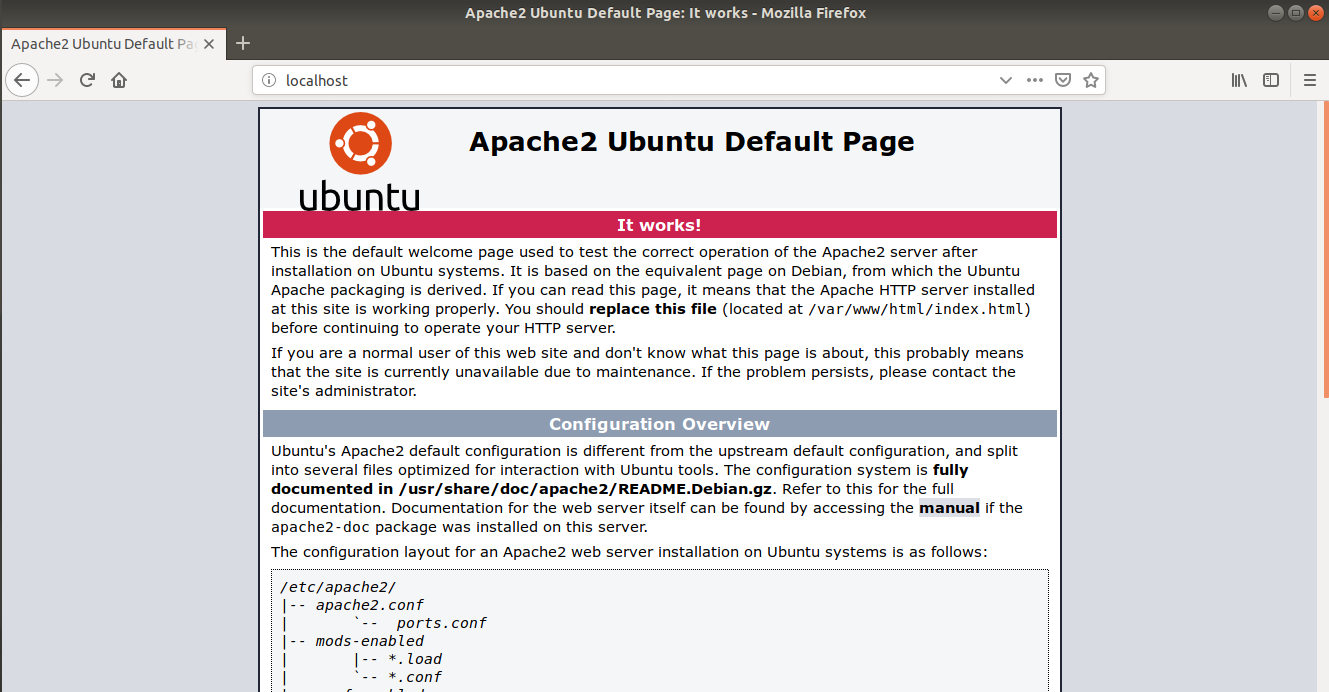The width and height of the screenshot is (1329, 692).
Task: Click the "It works!" banner
Action: 659,225
